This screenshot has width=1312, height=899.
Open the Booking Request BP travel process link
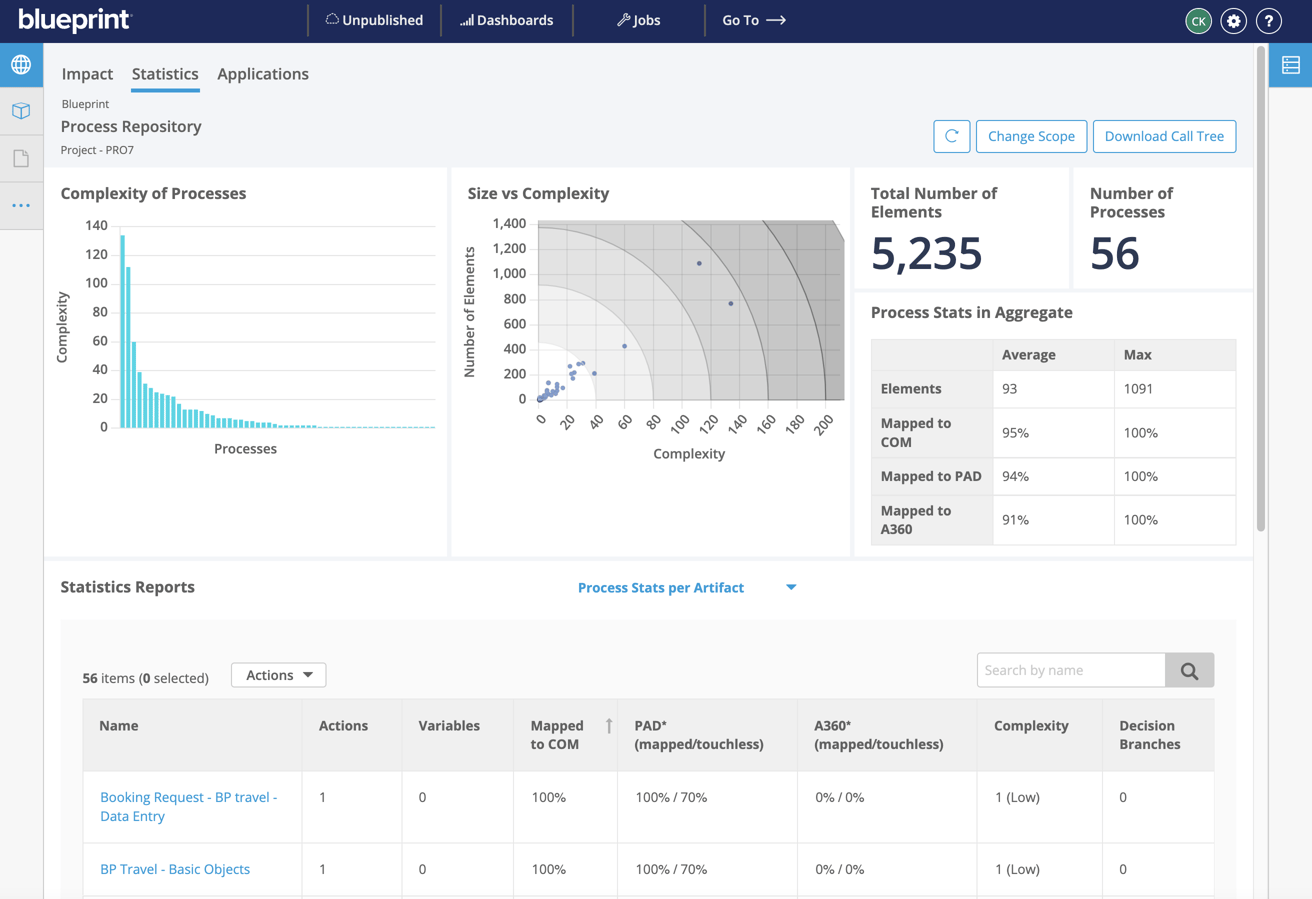[x=186, y=808]
